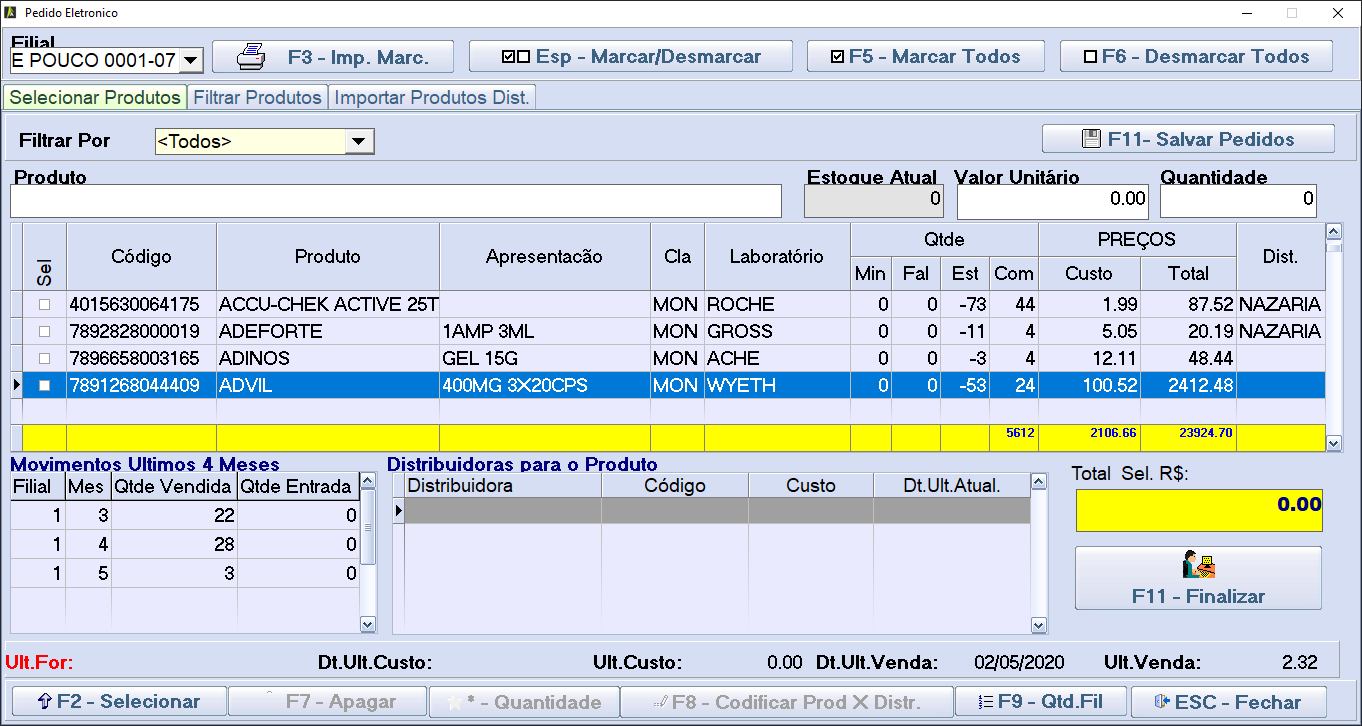Click the Distribuidora column header
Viewport: 1362px width, 726px height.
(503, 485)
